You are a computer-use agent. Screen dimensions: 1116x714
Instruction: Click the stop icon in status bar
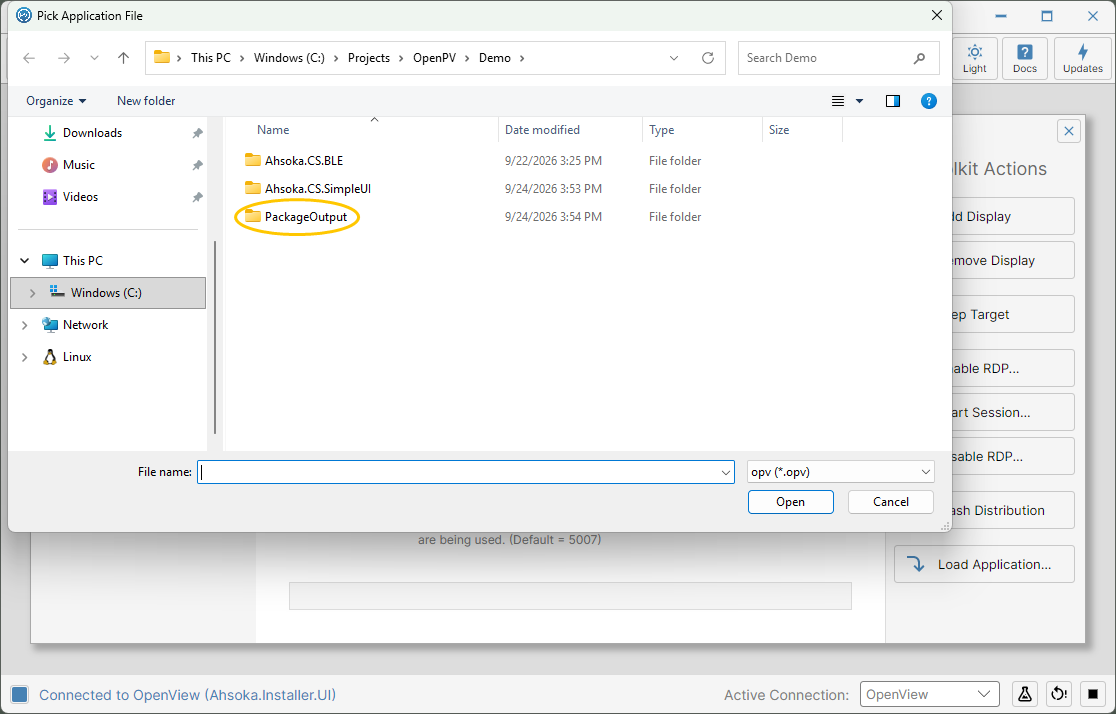[1093, 694]
